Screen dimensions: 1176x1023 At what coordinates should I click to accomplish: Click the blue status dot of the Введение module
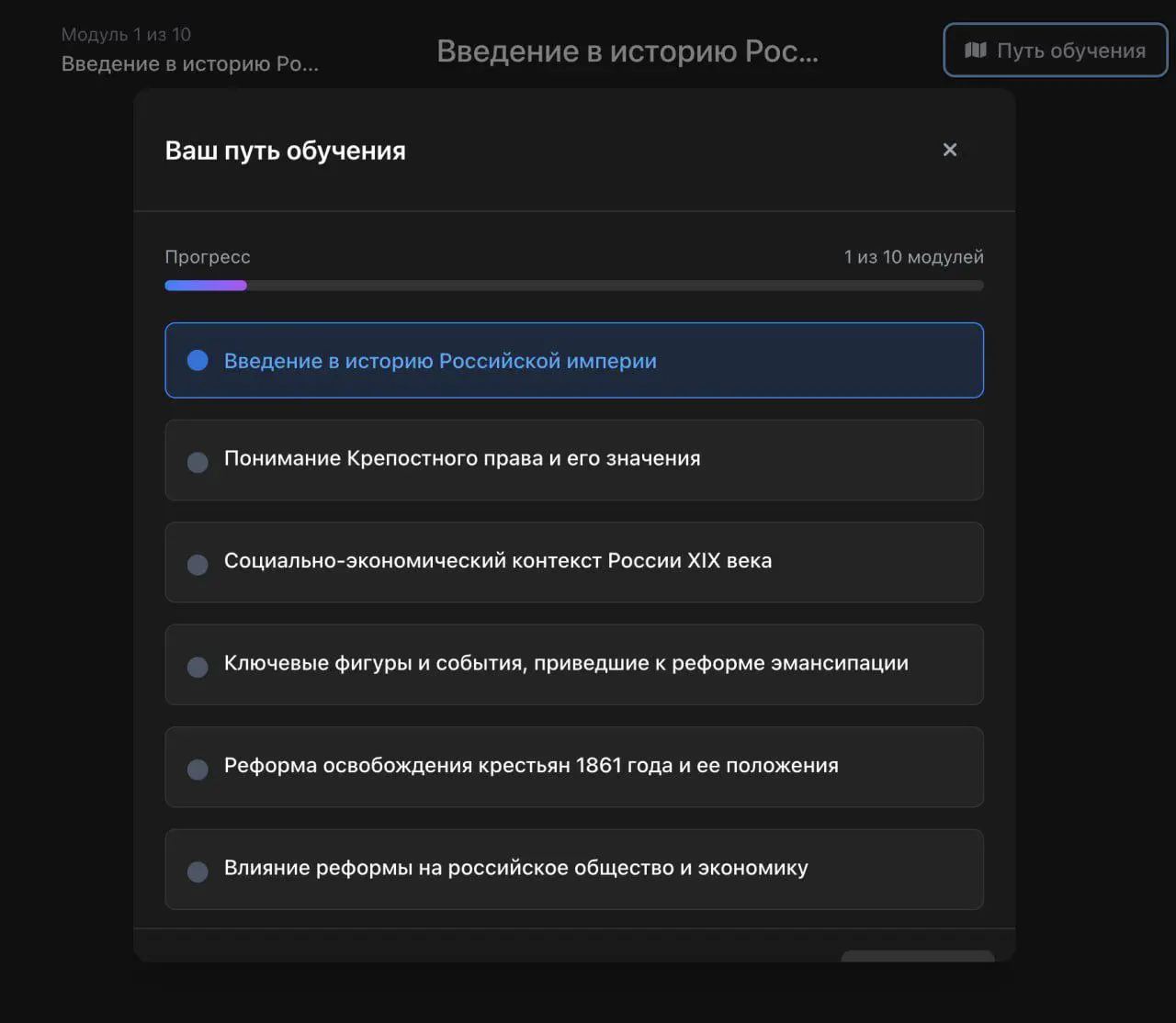coord(198,360)
